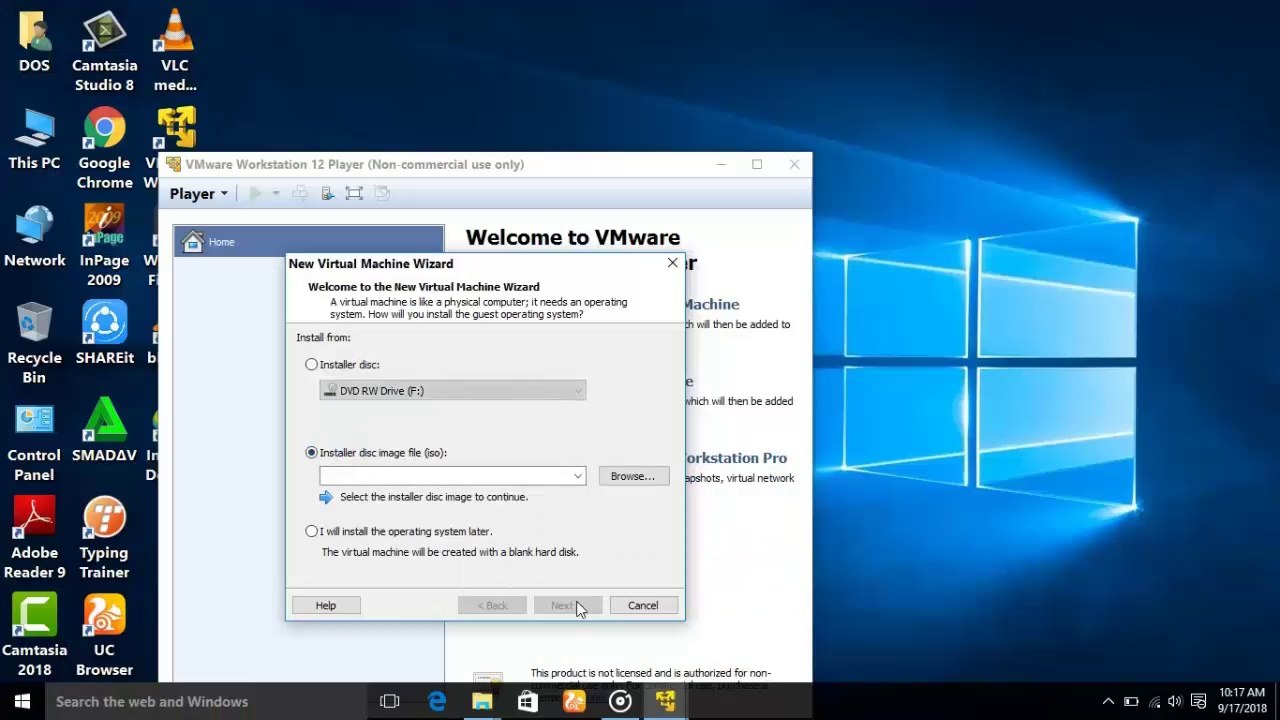Screen dimensions: 1280x720
Task: Maximize the VMware Workstation Player window
Action: [757, 164]
